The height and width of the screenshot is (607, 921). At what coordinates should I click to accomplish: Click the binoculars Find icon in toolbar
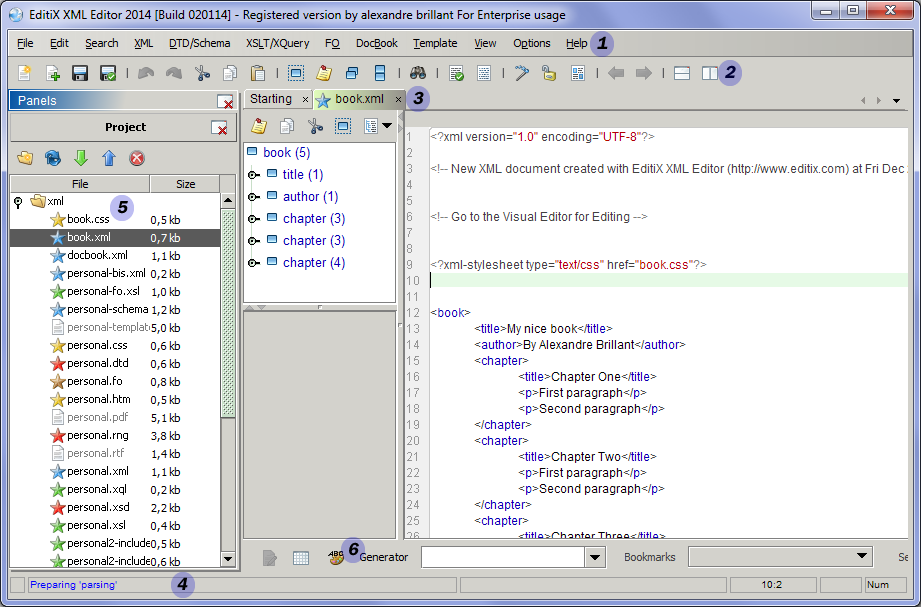coord(418,73)
